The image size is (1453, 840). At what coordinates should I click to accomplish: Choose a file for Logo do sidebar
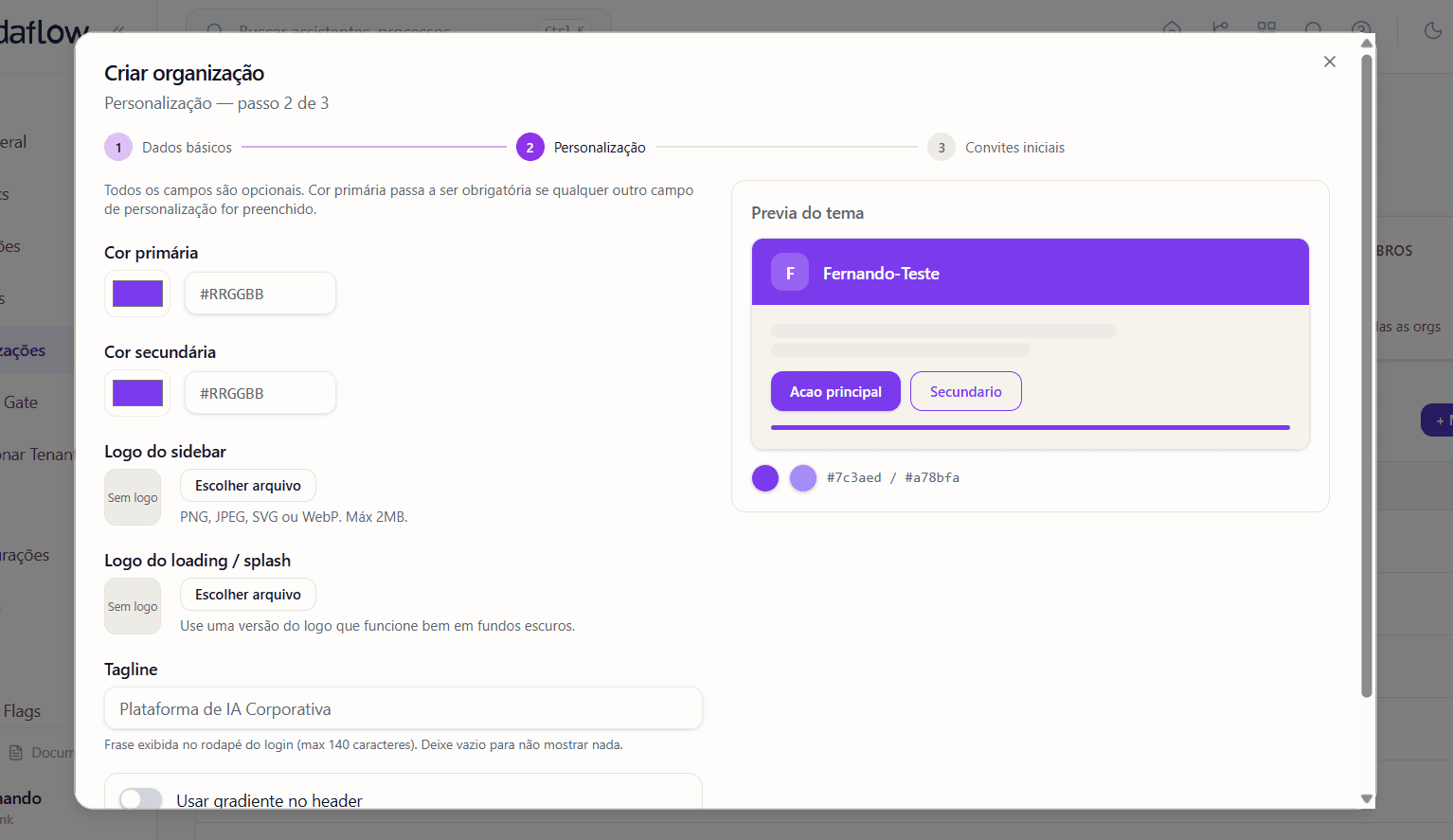(248, 486)
